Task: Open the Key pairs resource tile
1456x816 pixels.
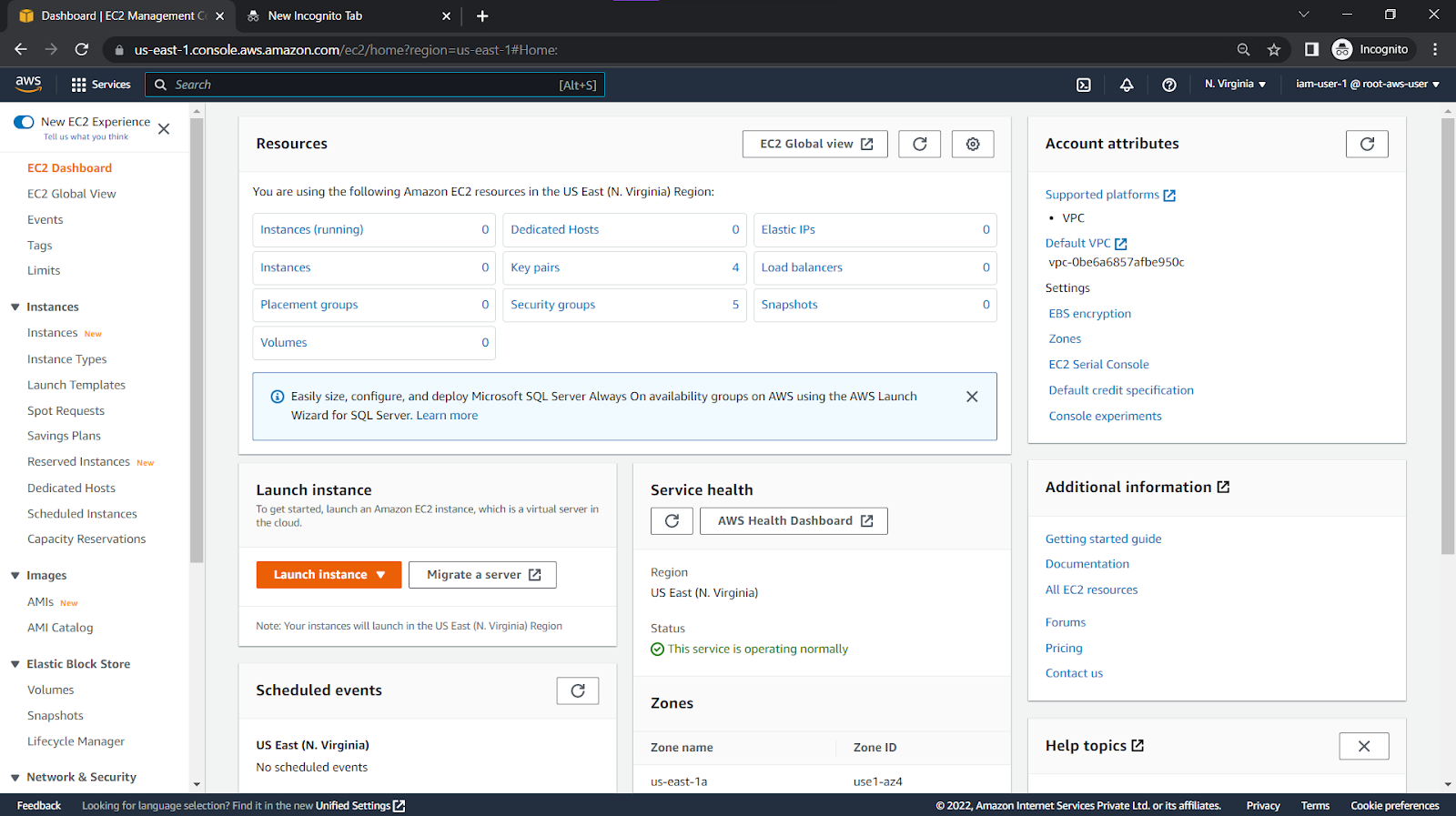Action: click(624, 267)
